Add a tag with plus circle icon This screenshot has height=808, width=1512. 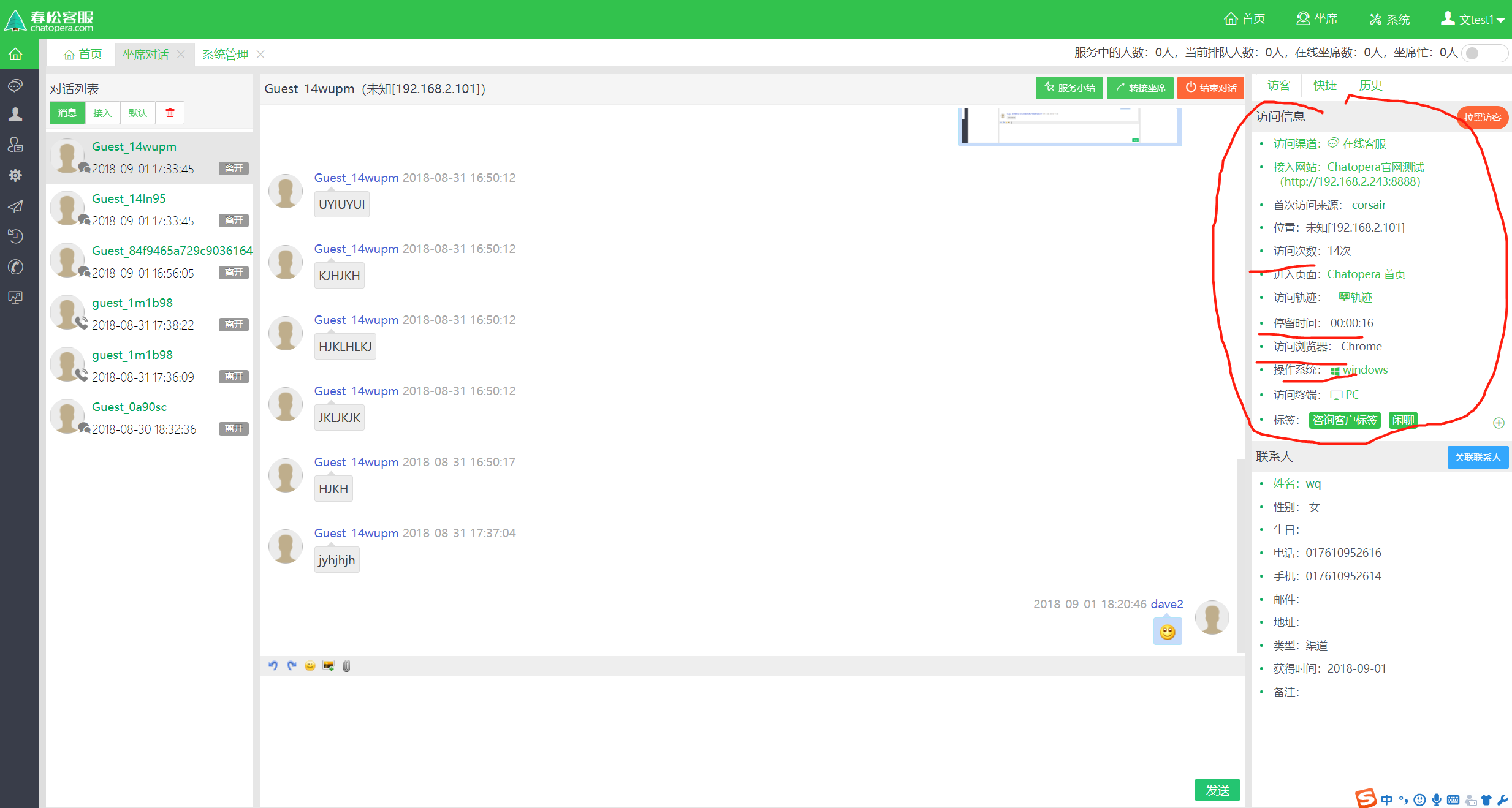click(1499, 423)
